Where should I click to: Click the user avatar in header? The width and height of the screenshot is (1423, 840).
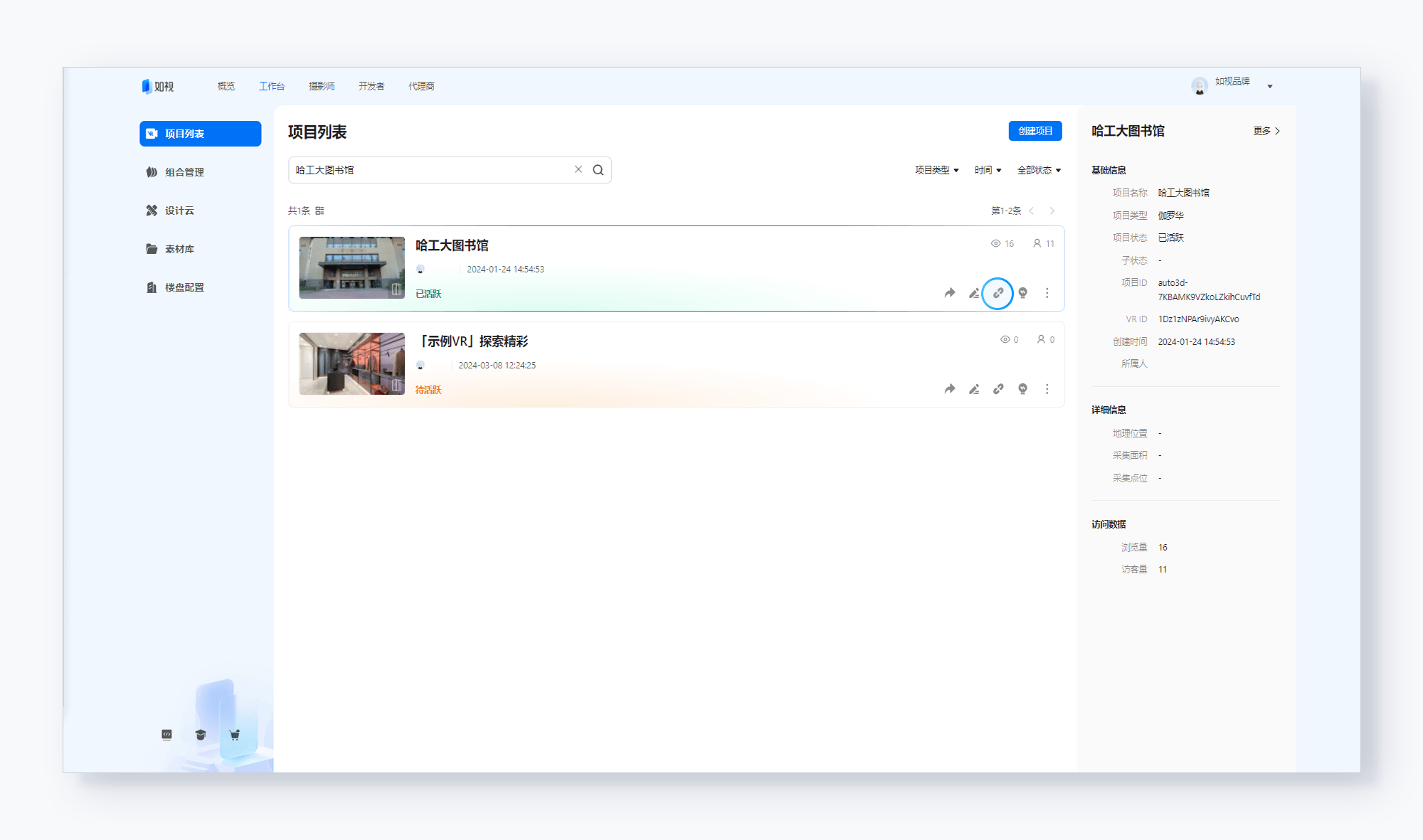click(1200, 86)
